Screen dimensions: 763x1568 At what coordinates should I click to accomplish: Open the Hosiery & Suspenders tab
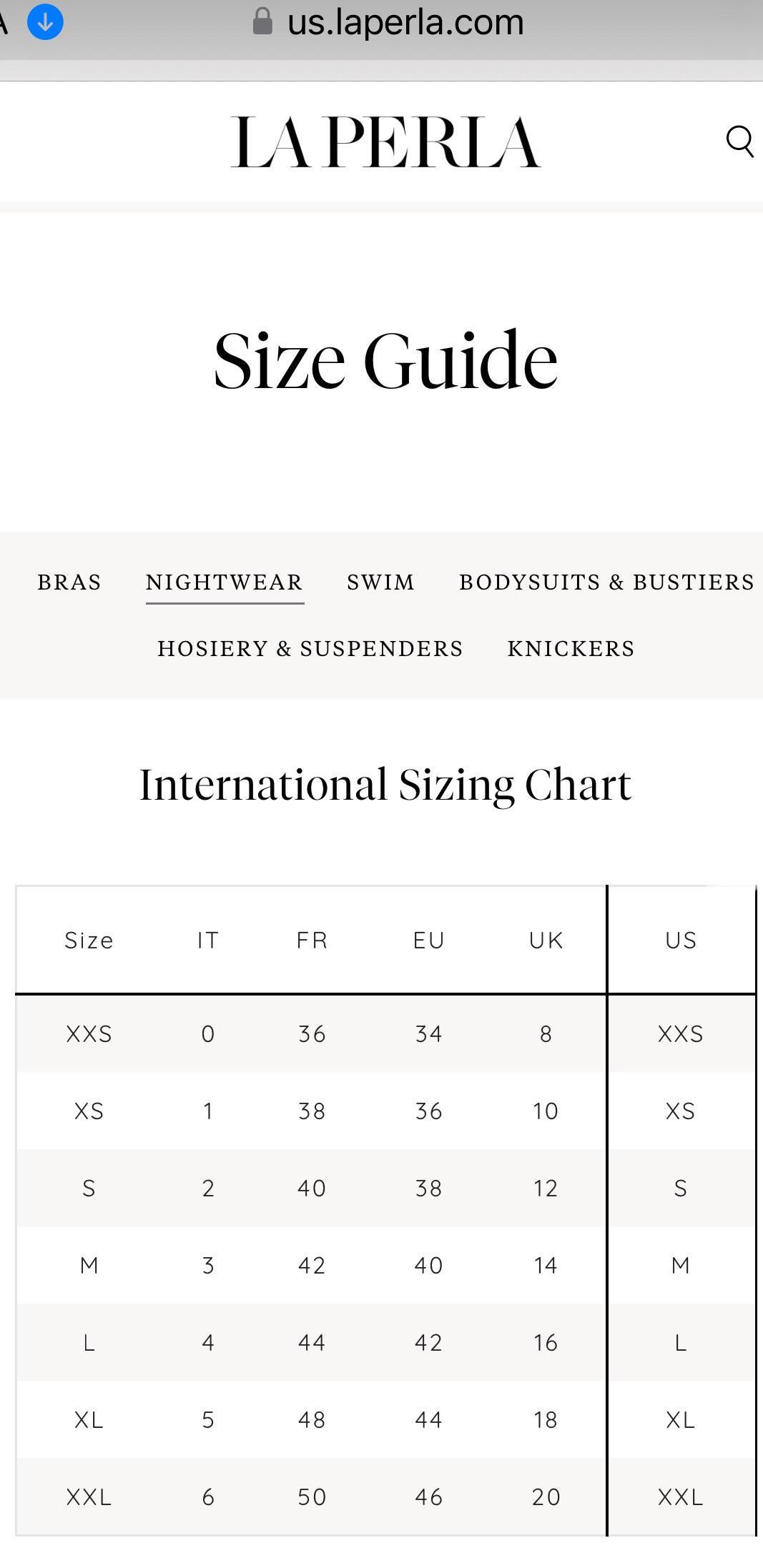pyautogui.click(x=310, y=649)
